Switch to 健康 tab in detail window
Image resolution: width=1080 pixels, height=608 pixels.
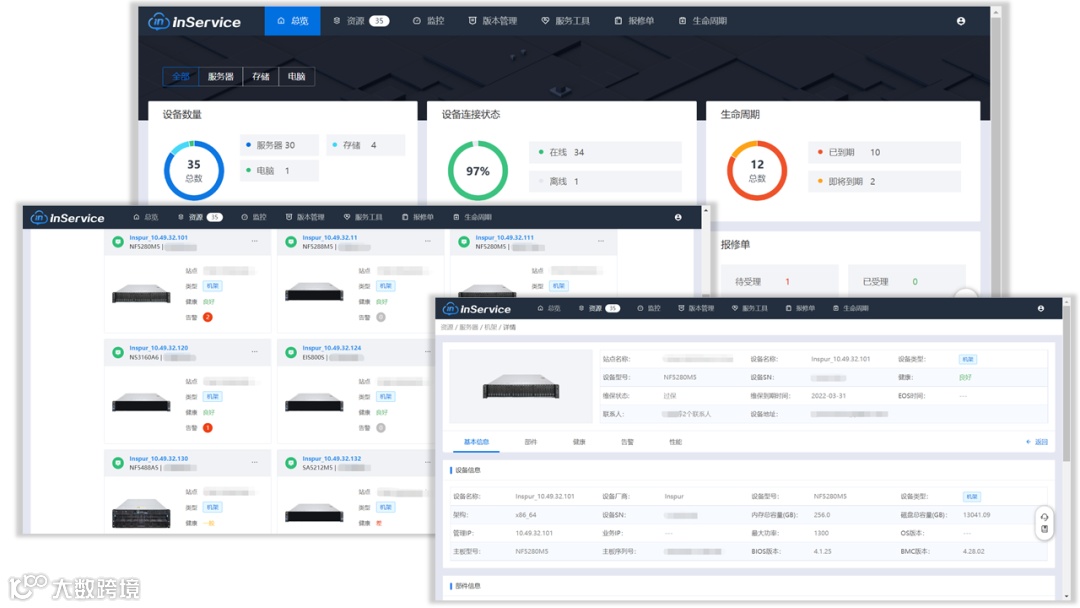pos(579,442)
